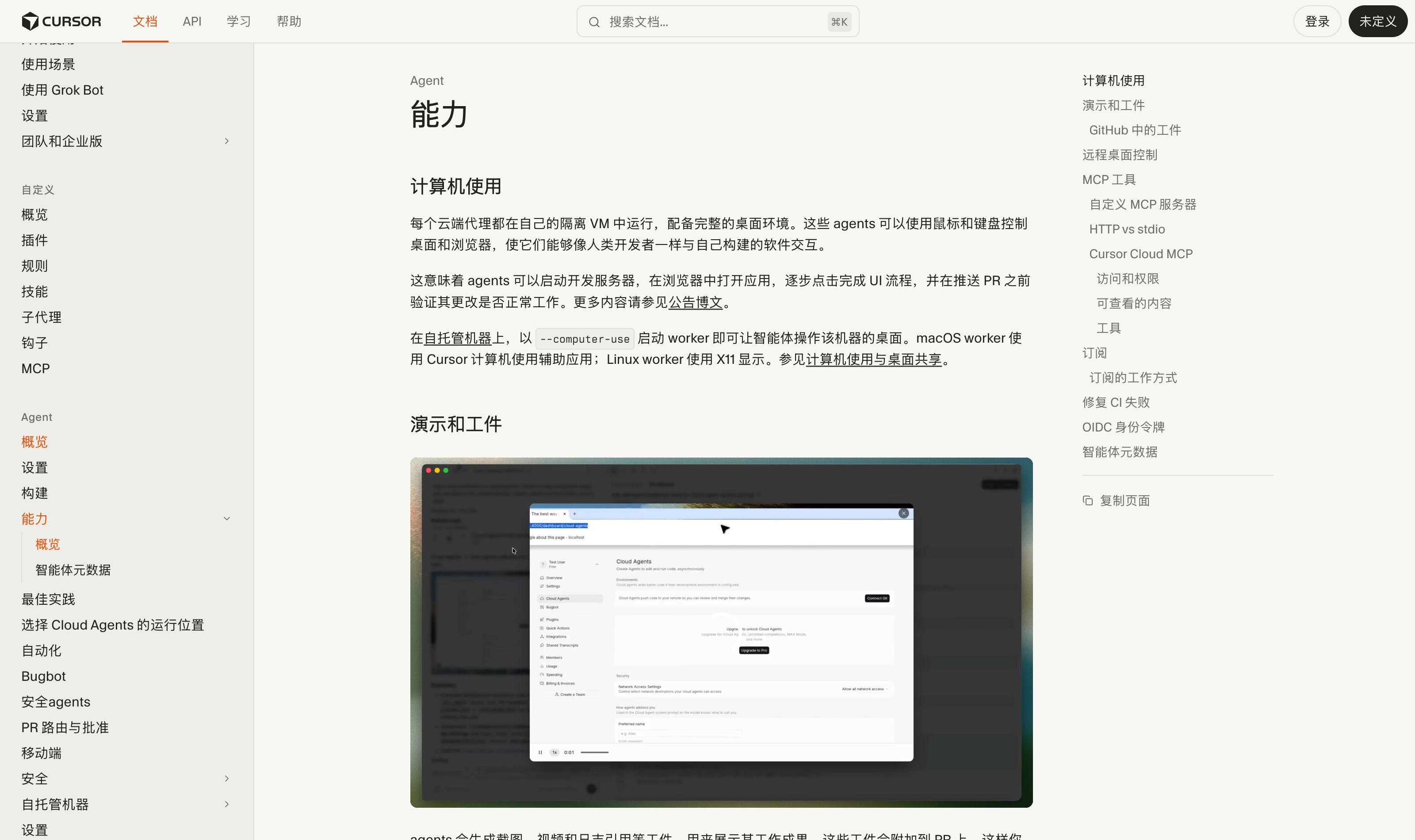Click the 登录 button
The height and width of the screenshot is (840, 1415).
[1316, 22]
